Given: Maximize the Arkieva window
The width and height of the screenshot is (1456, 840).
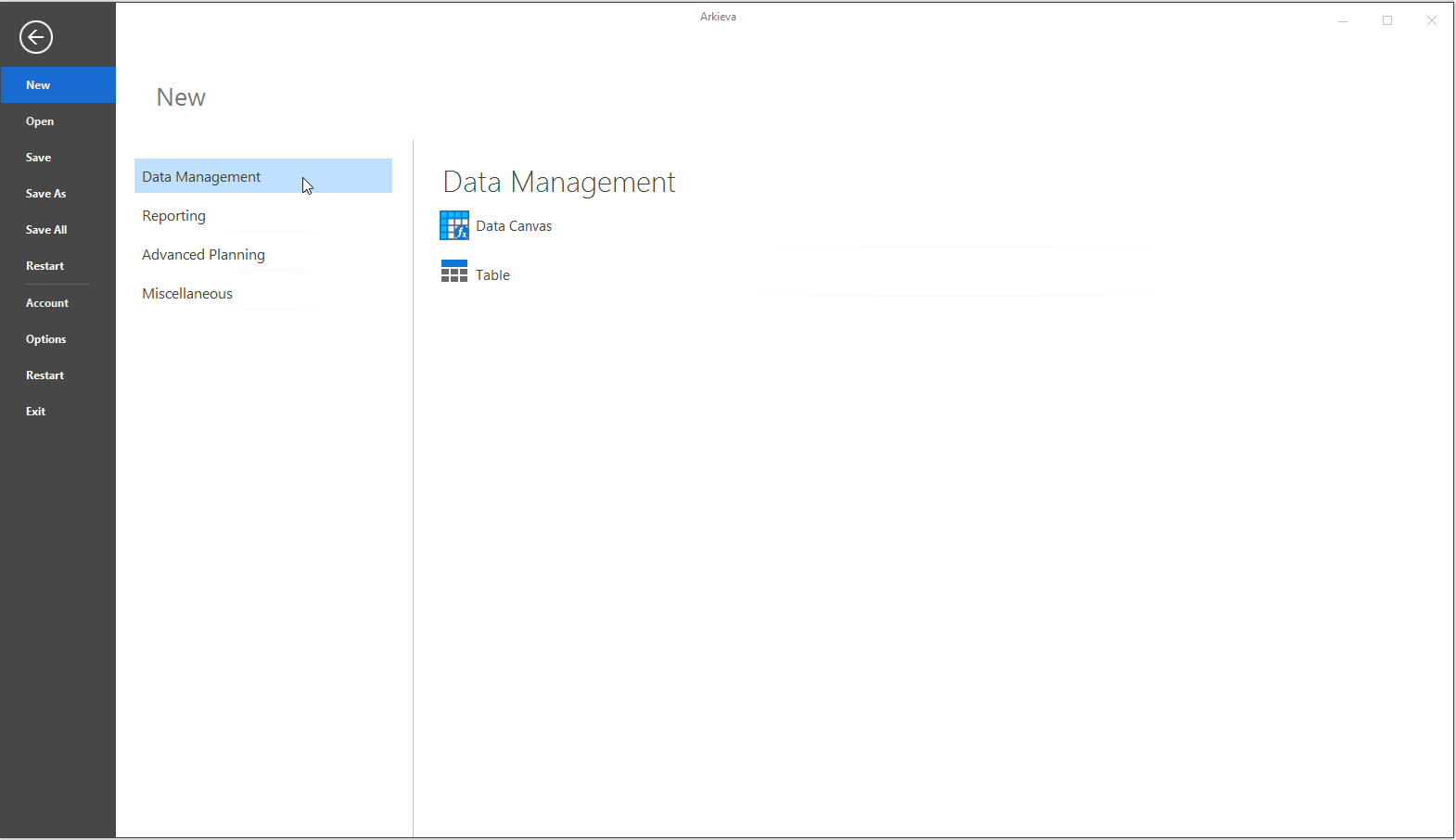Looking at the screenshot, I should 1387,20.
